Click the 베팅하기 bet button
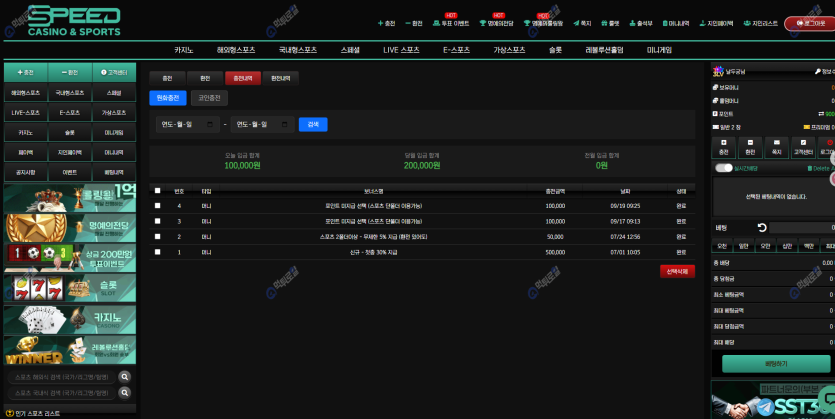This screenshot has height=419, width=835. [x=776, y=364]
